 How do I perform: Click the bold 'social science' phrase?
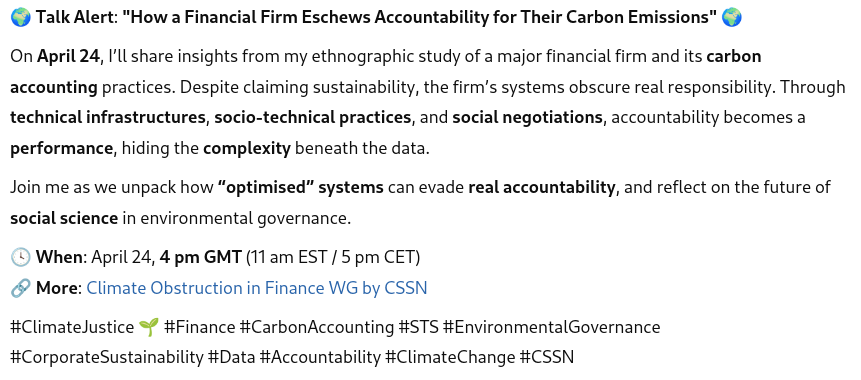(x=64, y=218)
